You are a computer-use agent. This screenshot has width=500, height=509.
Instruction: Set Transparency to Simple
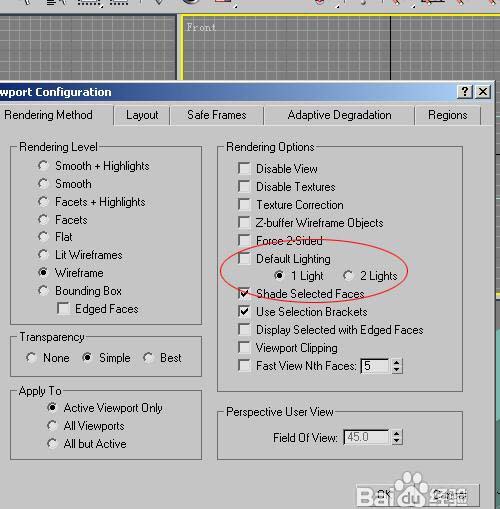point(87,358)
